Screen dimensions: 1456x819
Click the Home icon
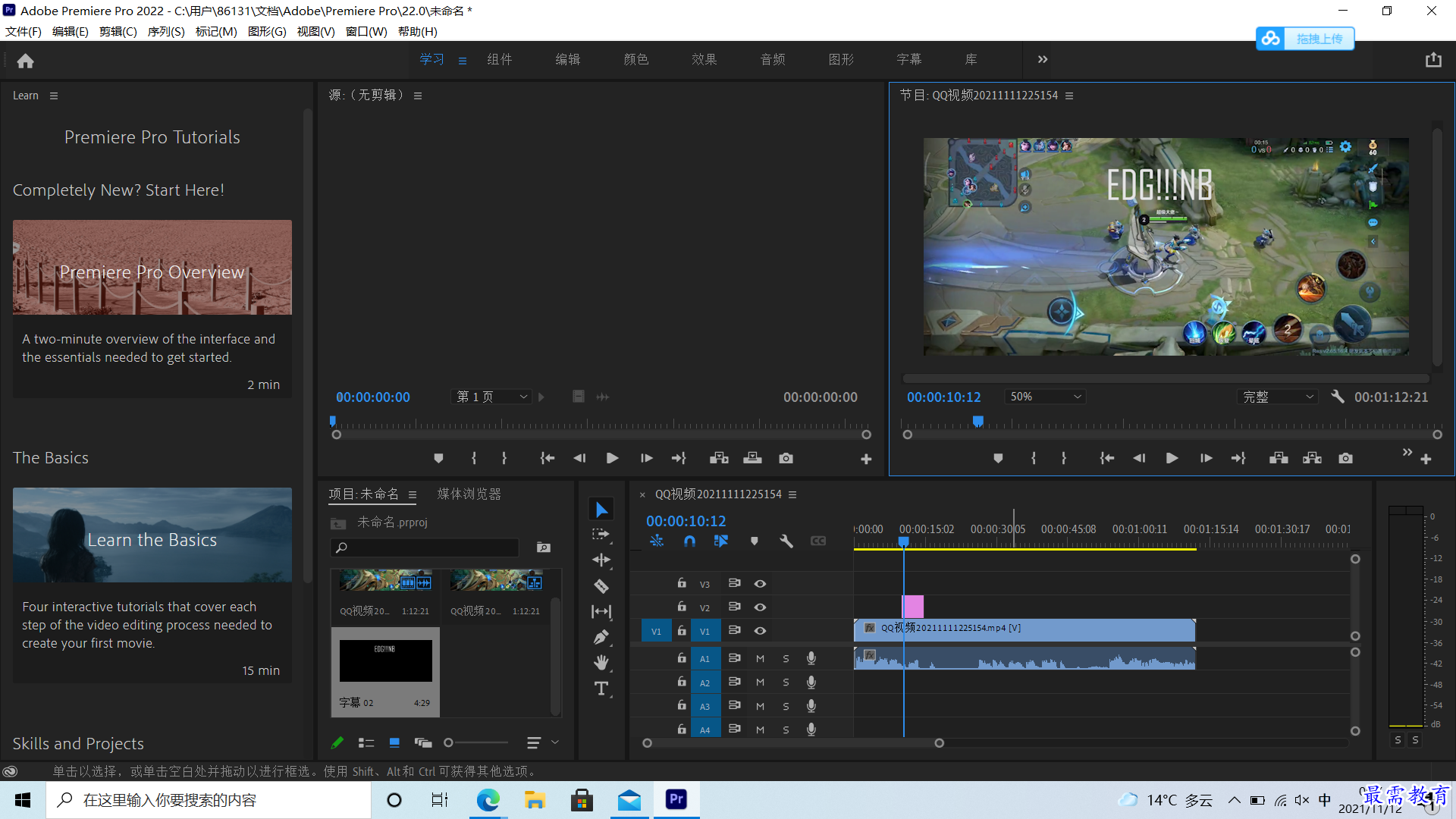coord(26,61)
